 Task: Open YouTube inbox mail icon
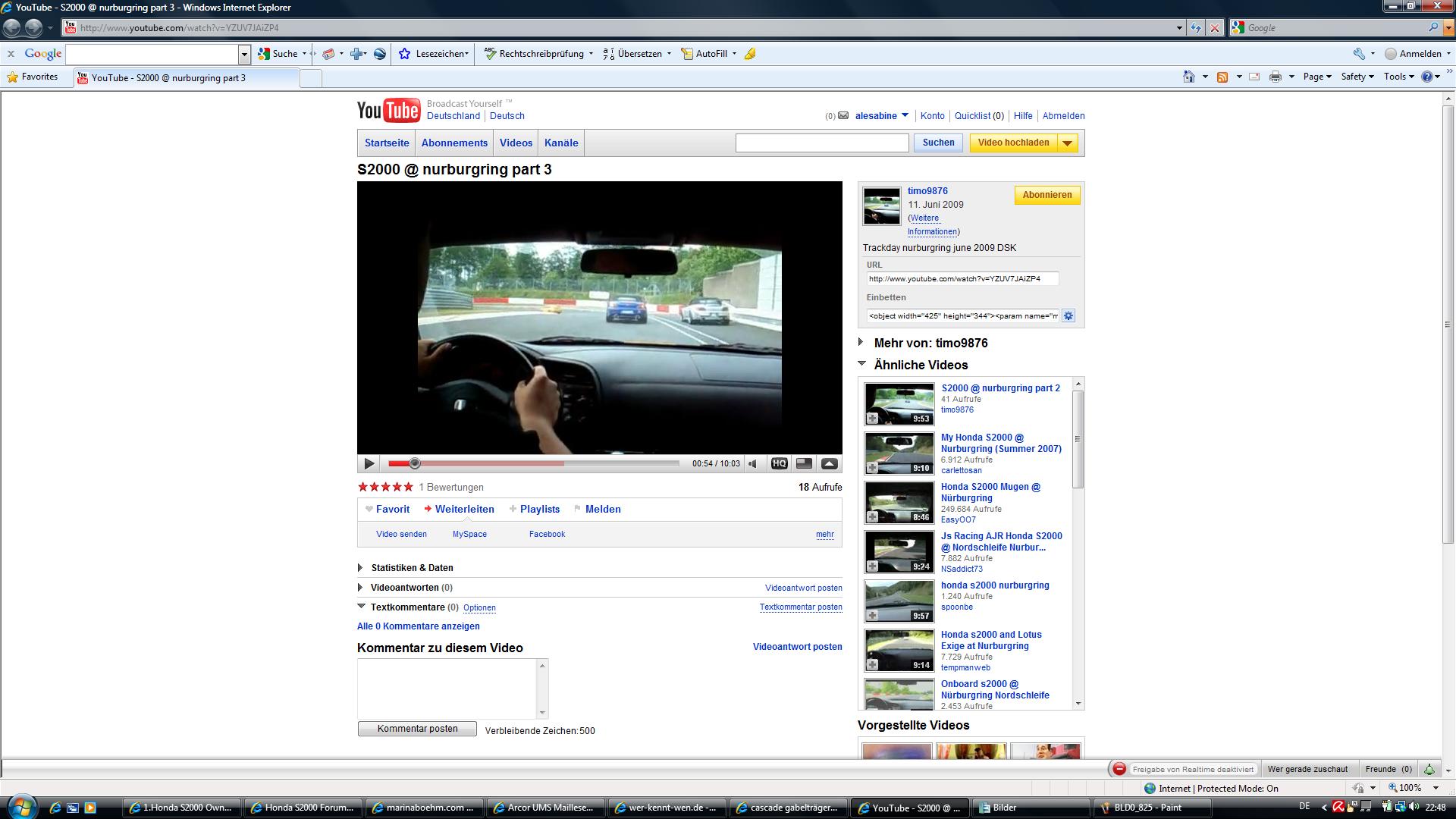(x=843, y=116)
